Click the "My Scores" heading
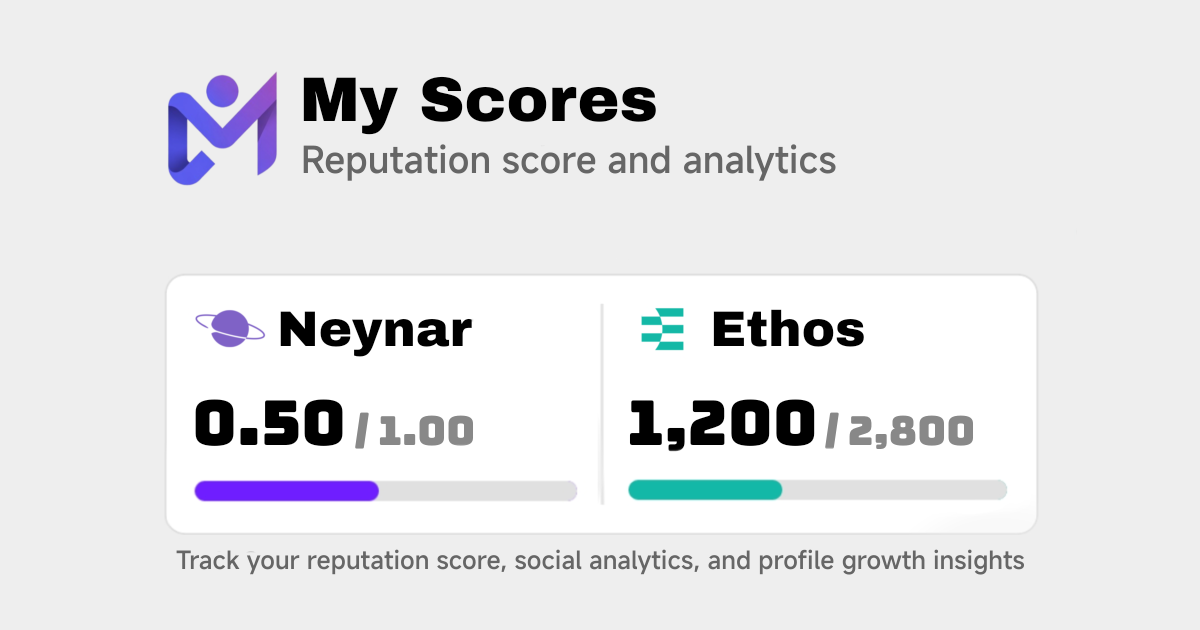This screenshot has width=1200, height=630. click(x=479, y=101)
